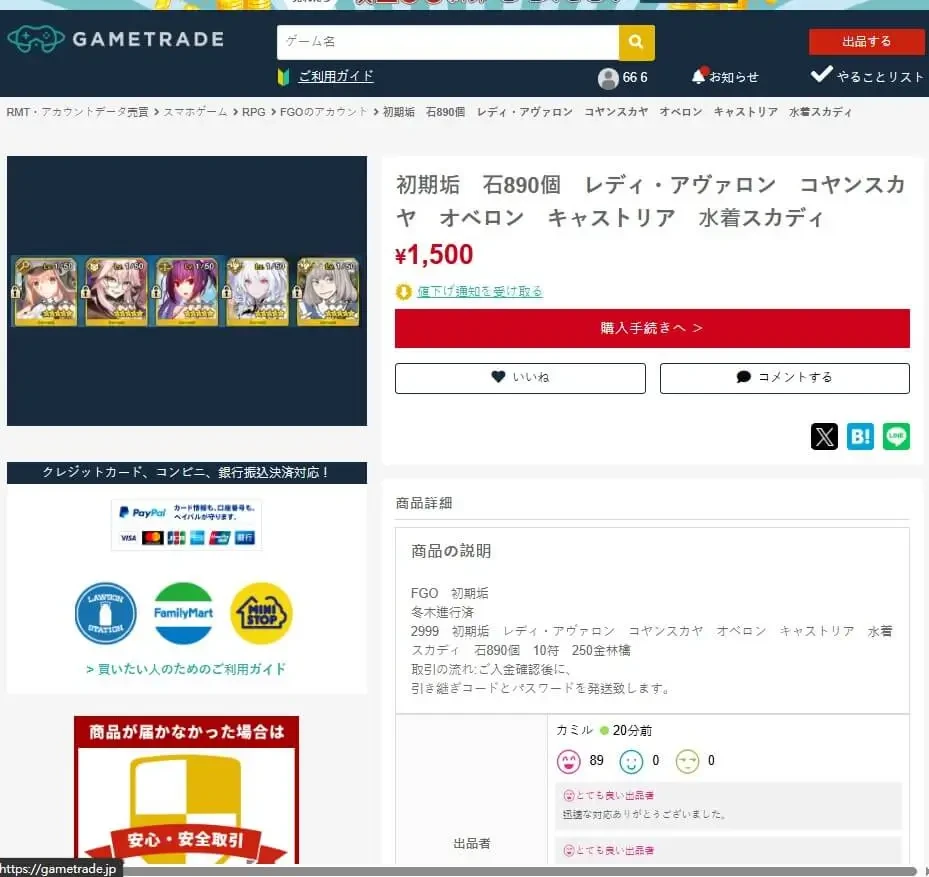
Task: Open the RPG breadcrumb link
Action: 254,112
